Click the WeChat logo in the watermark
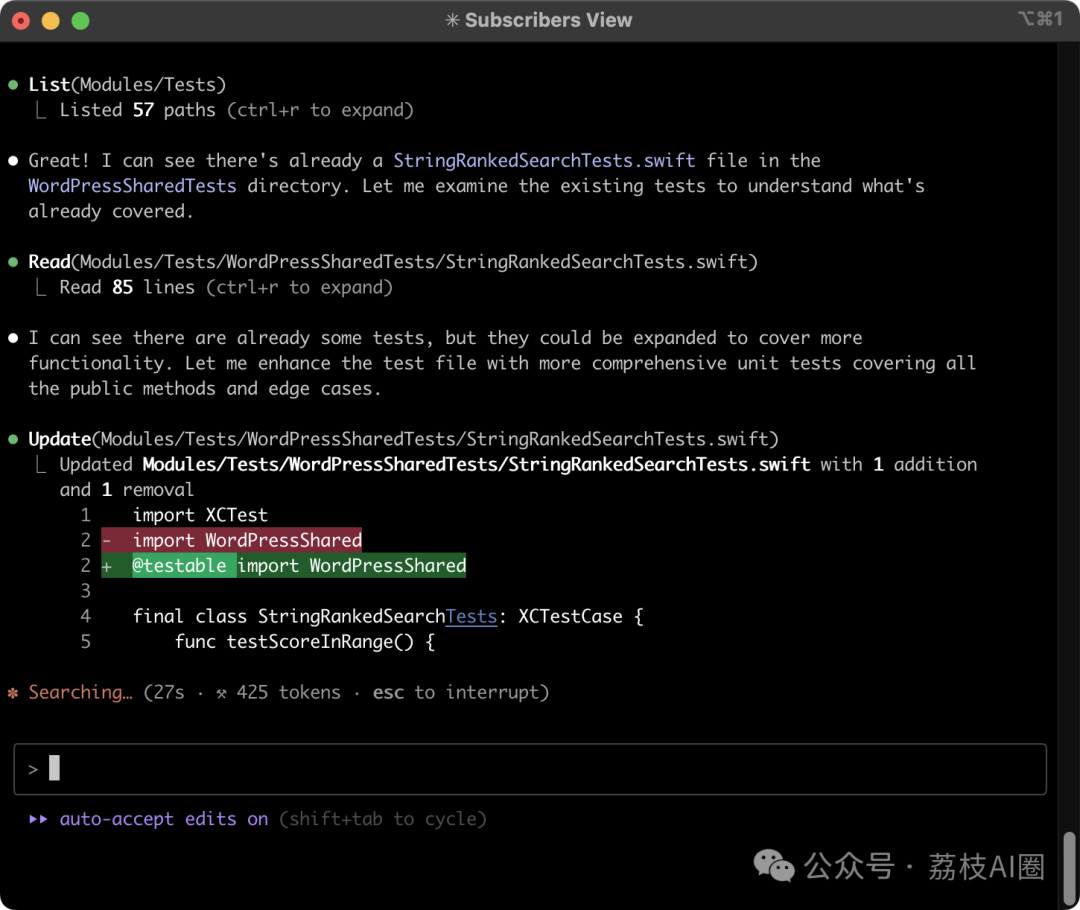1080x910 pixels. (x=773, y=865)
